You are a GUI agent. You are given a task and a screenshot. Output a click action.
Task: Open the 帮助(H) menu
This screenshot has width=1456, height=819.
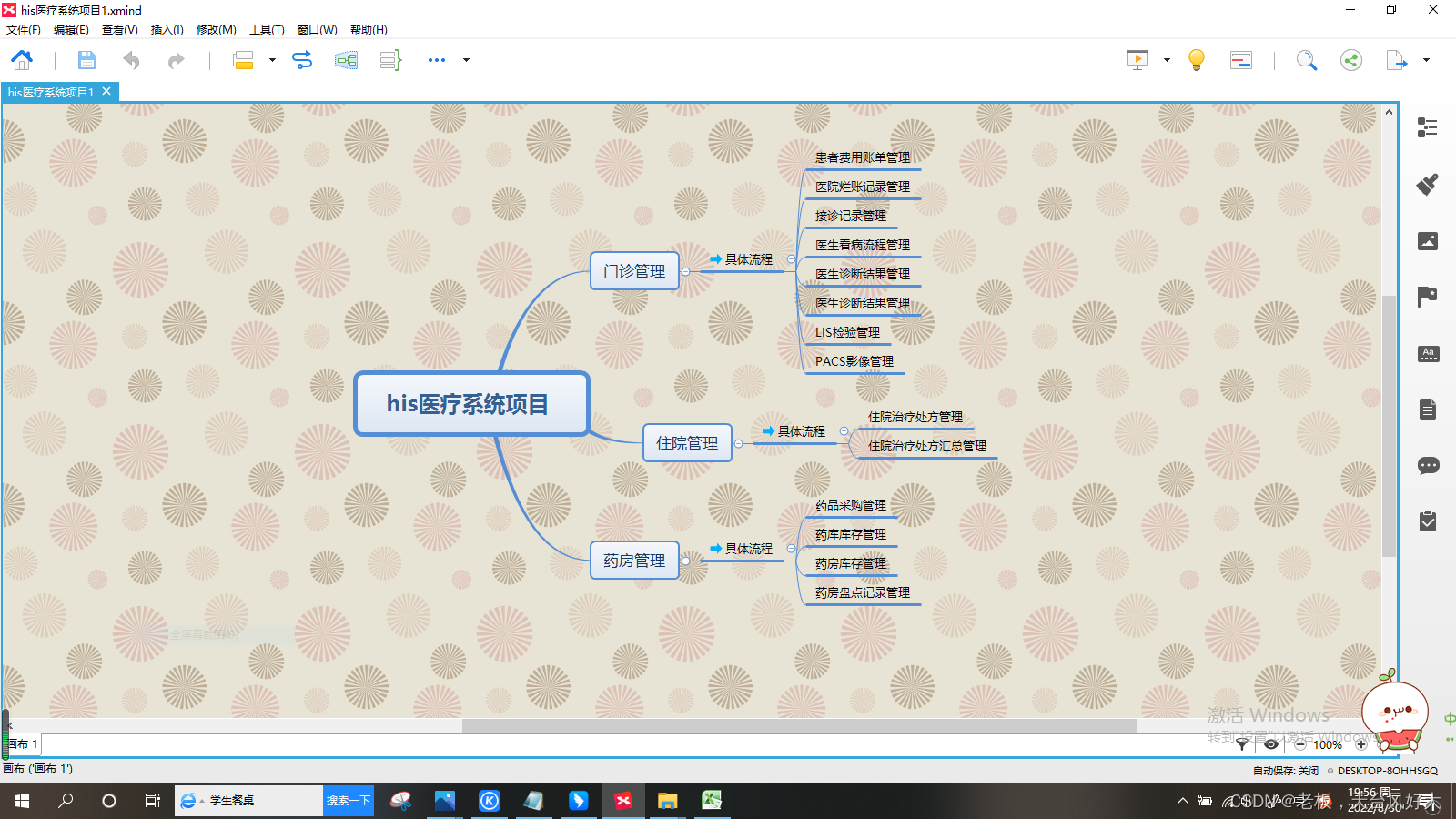coord(369,29)
